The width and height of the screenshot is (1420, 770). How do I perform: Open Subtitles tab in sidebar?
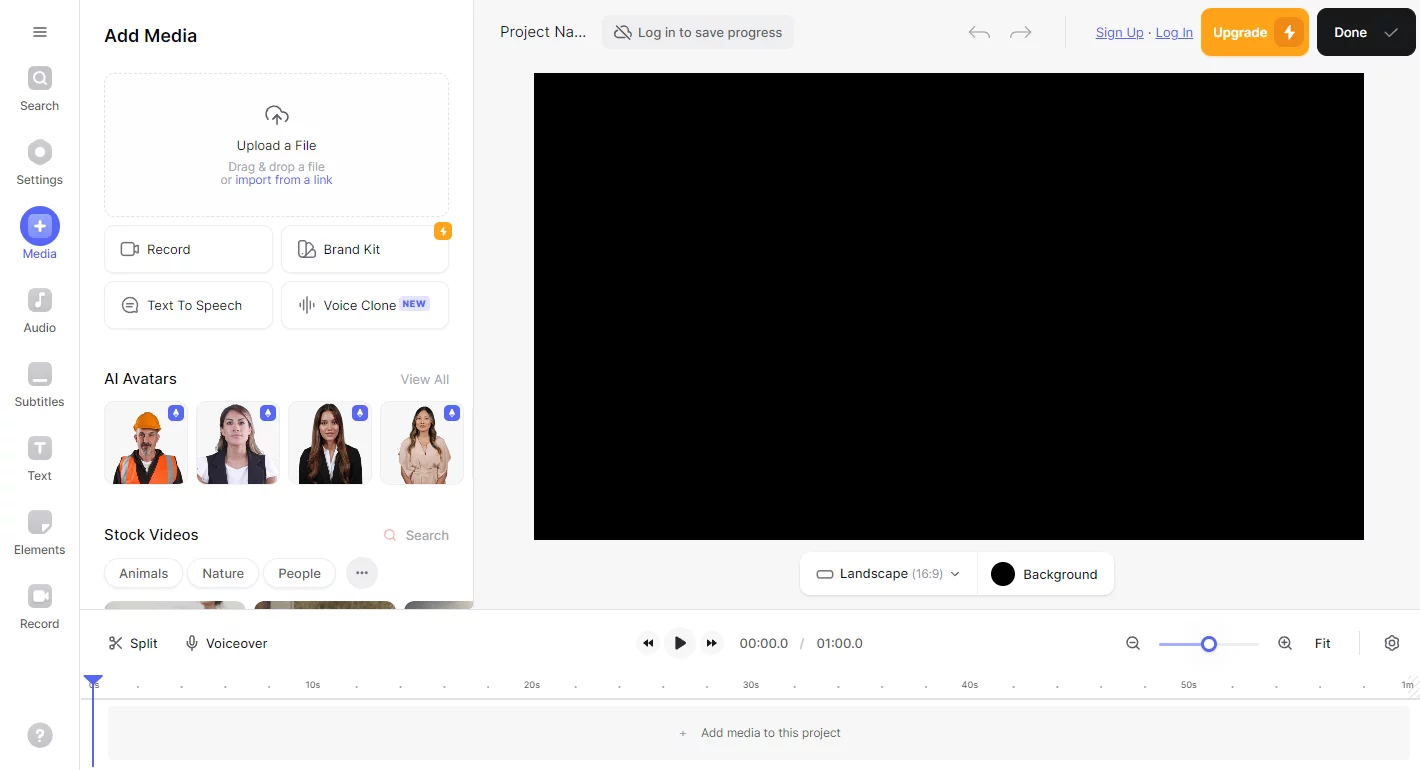pos(40,384)
